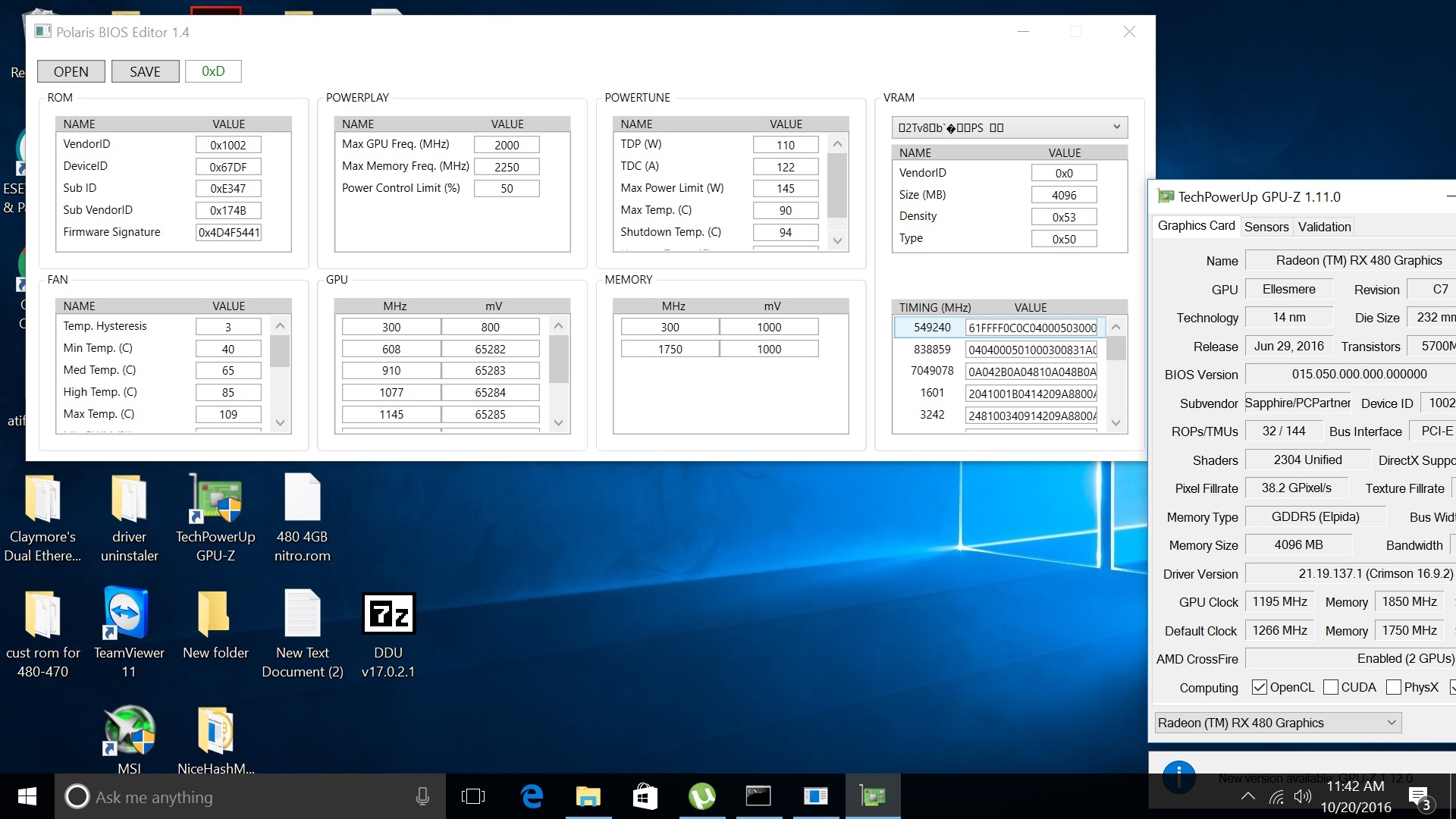The height and width of the screenshot is (819, 1456).
Task: Click the Max GPU Freq. value field
Action: point(507,145)
